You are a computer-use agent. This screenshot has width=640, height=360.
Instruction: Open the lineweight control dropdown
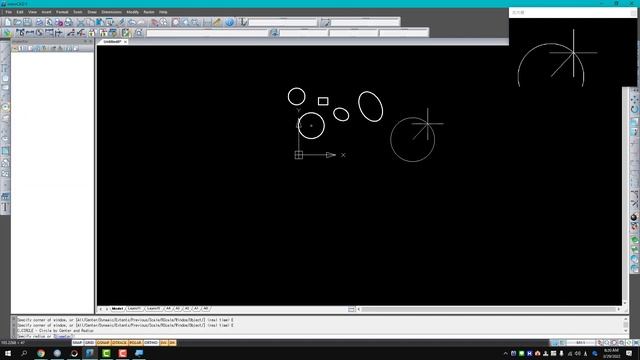[404, 33]
